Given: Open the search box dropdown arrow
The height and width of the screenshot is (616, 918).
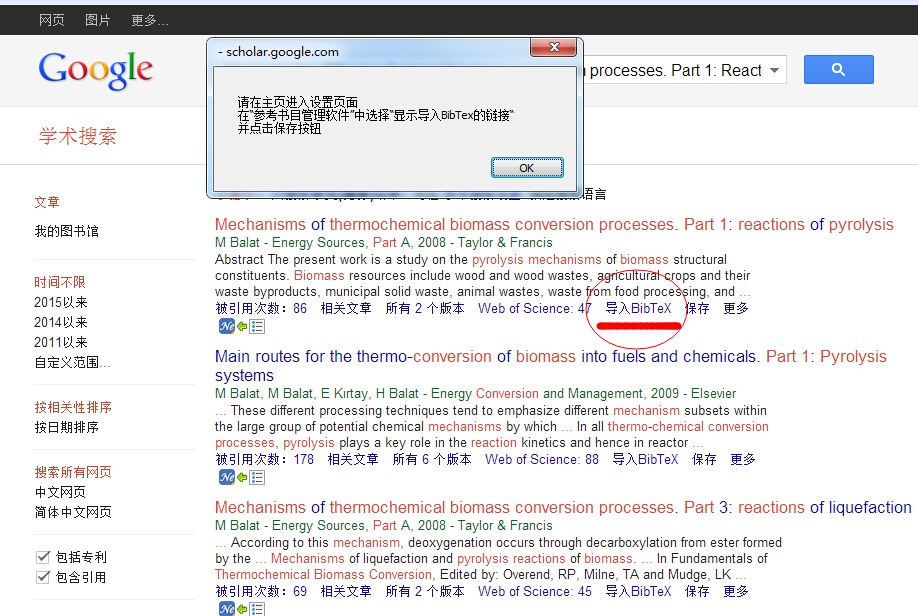Looking at the screenshot, I should (x=774, y=70).
